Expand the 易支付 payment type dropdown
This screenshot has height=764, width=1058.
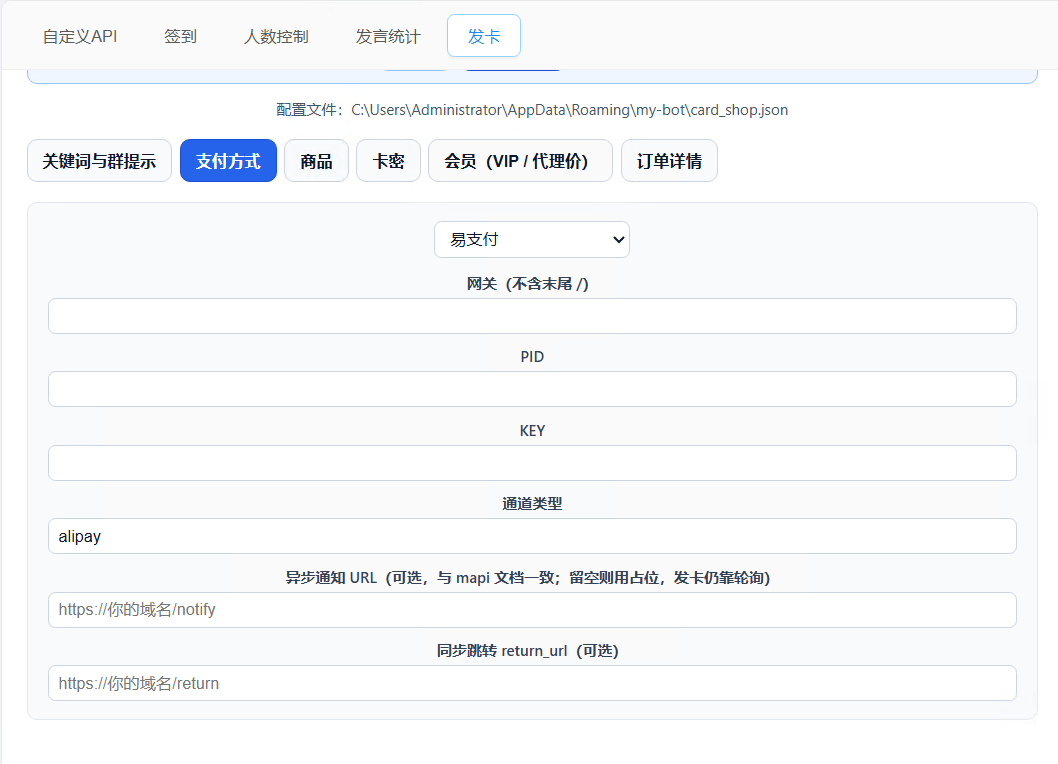[x=531, y=240]
